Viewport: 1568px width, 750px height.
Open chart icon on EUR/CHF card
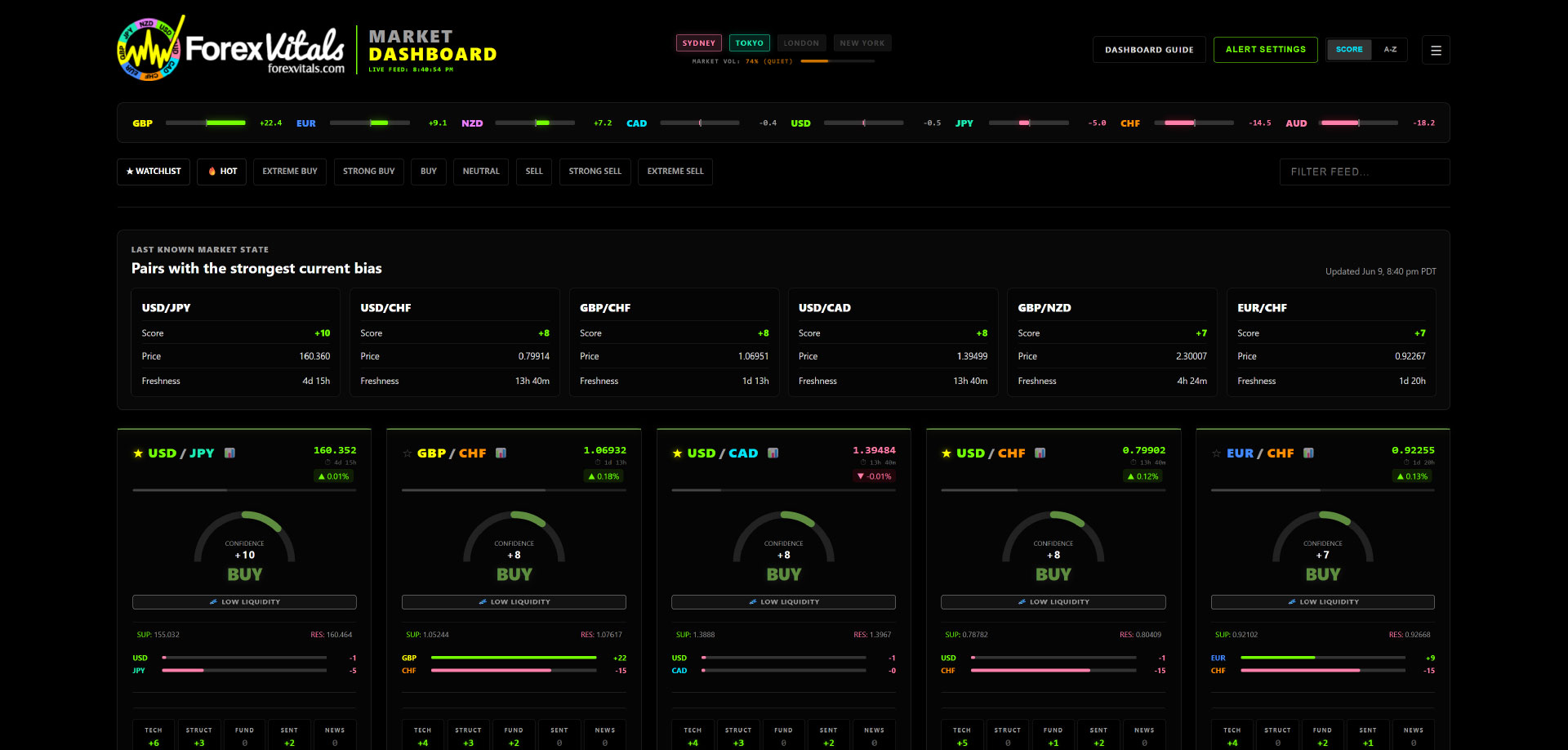[x=1308, y=453]
